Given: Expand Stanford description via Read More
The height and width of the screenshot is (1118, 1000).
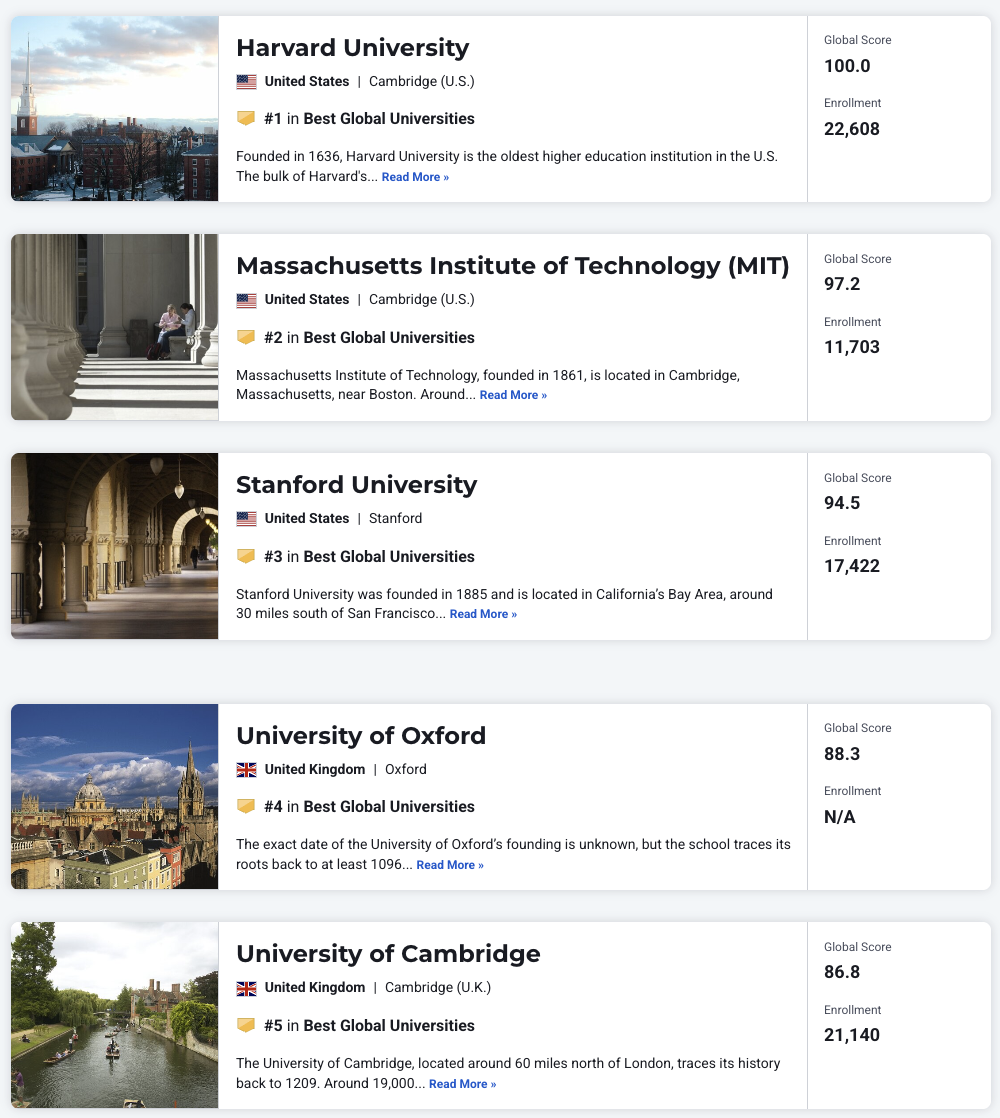Looking at the screenshot, I should coord(483,614).
